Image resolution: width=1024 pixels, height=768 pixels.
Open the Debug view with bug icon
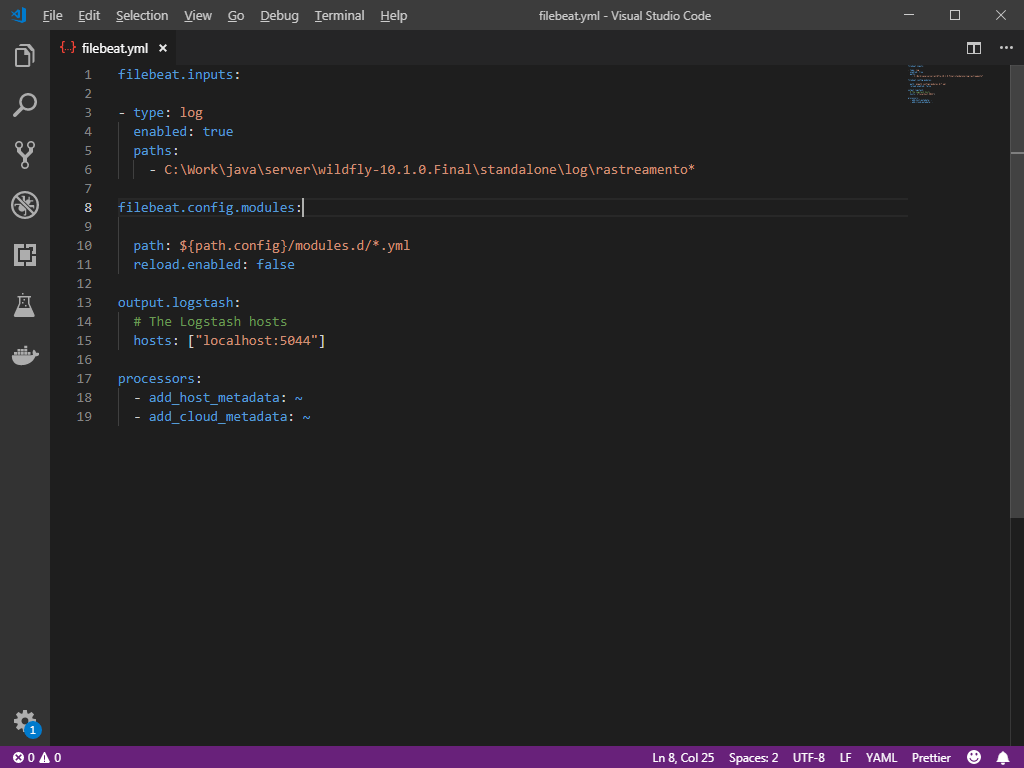tap(24, 205)
